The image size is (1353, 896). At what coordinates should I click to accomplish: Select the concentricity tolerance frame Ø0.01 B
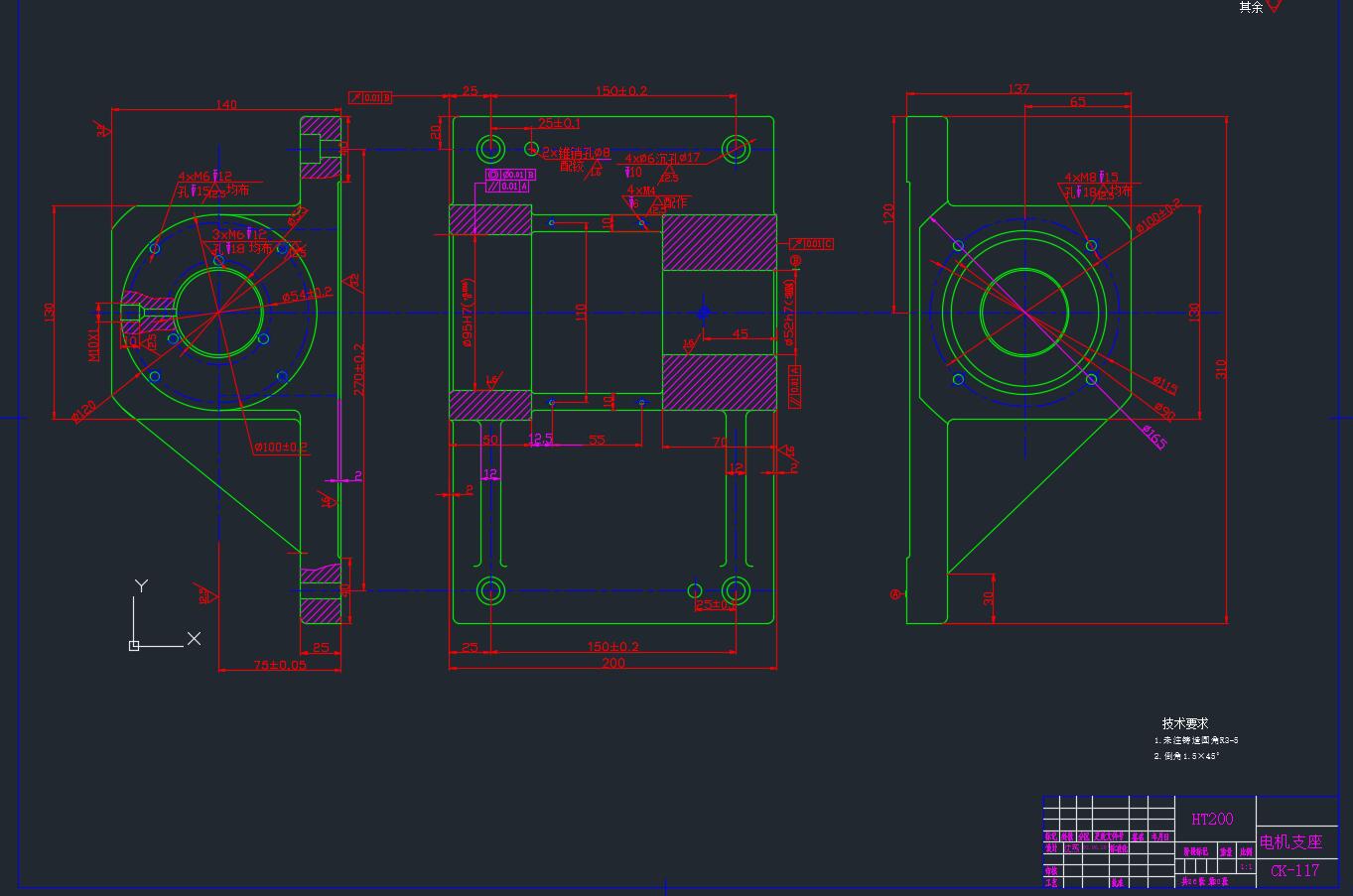(510, 175)
